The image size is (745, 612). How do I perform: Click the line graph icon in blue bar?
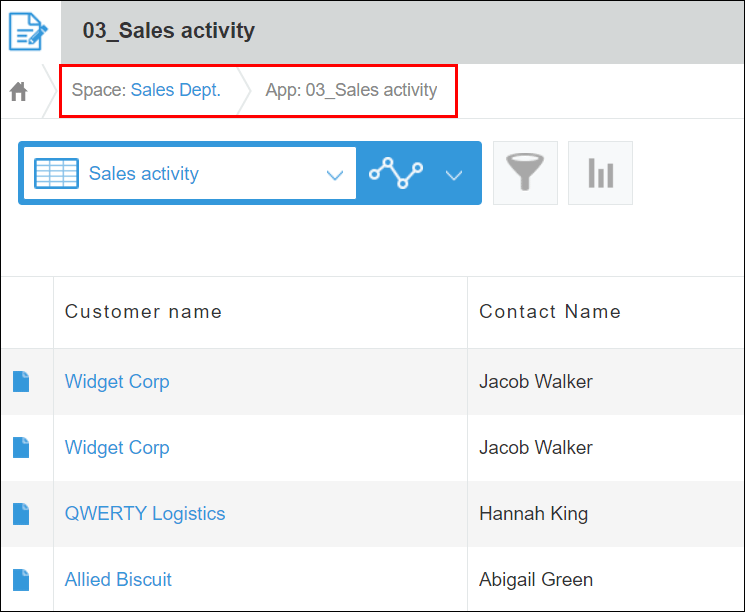click(395, 173)
